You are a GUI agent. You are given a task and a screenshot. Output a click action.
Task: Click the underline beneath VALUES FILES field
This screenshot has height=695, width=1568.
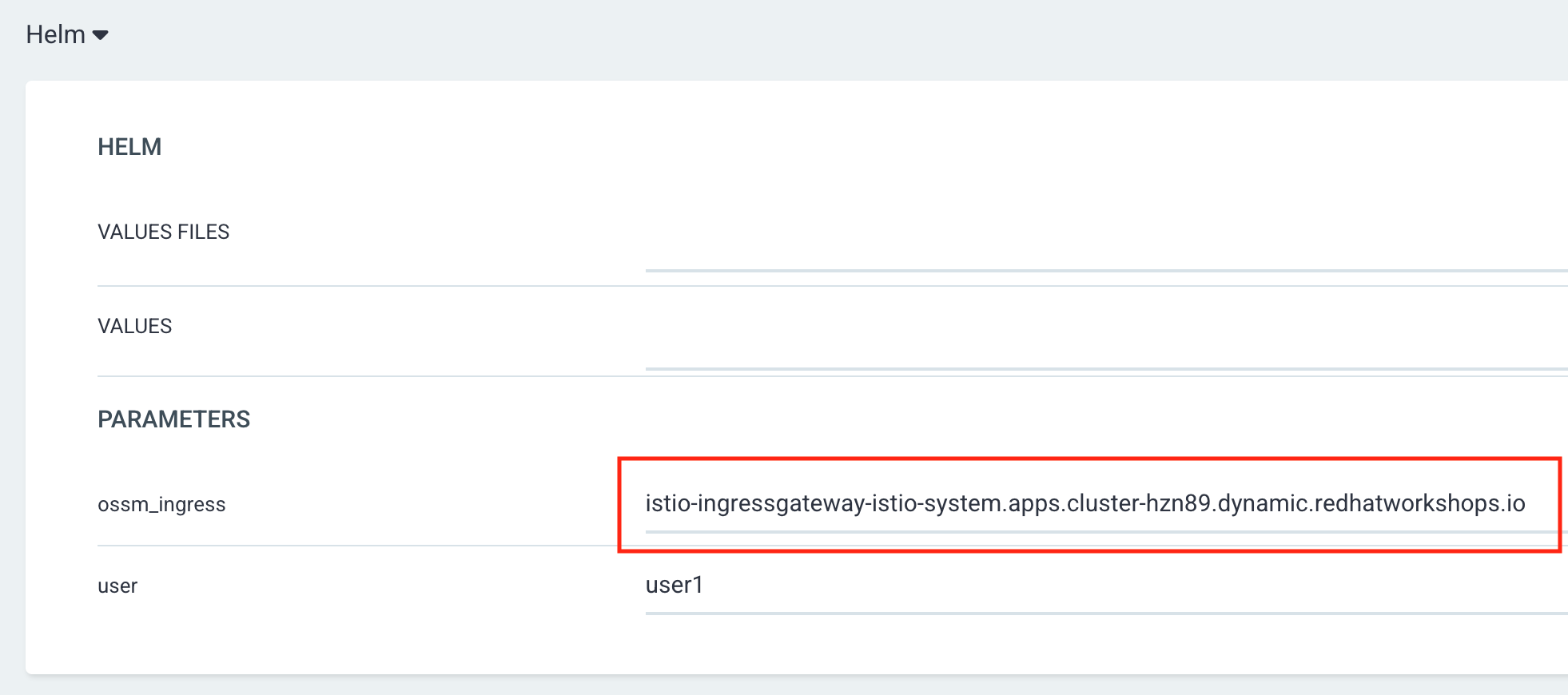1106,271
